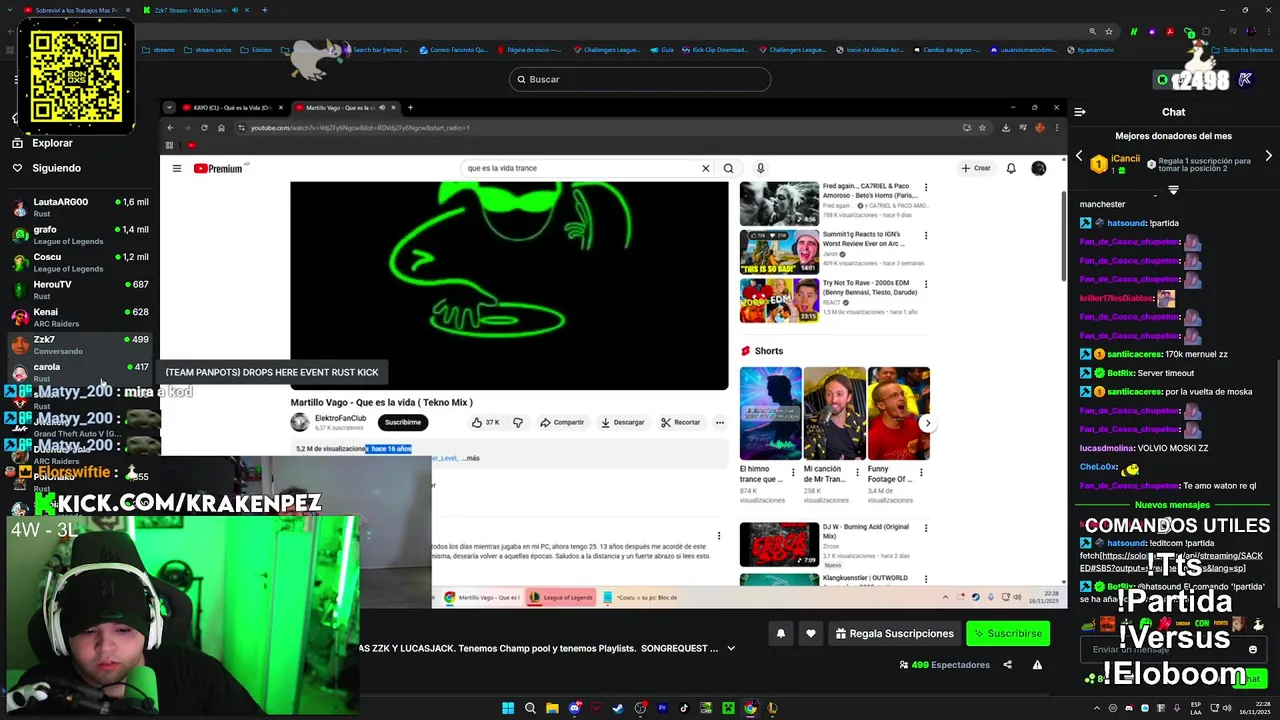Image resolution: width=1280 pixels, height=720 pixels.
Task: Open Summit1g Reacts video thumbnail
Action: click(779, 252)
